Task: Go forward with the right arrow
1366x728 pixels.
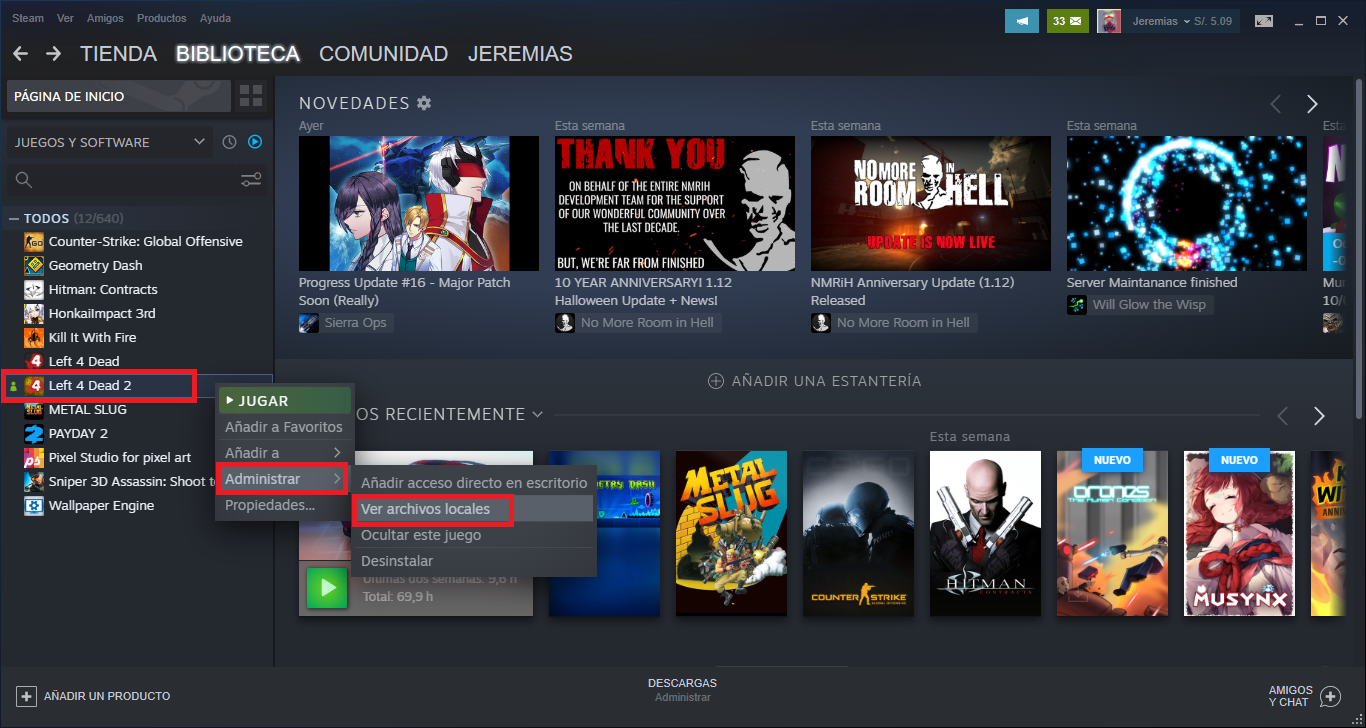Action: click(54, 54)
